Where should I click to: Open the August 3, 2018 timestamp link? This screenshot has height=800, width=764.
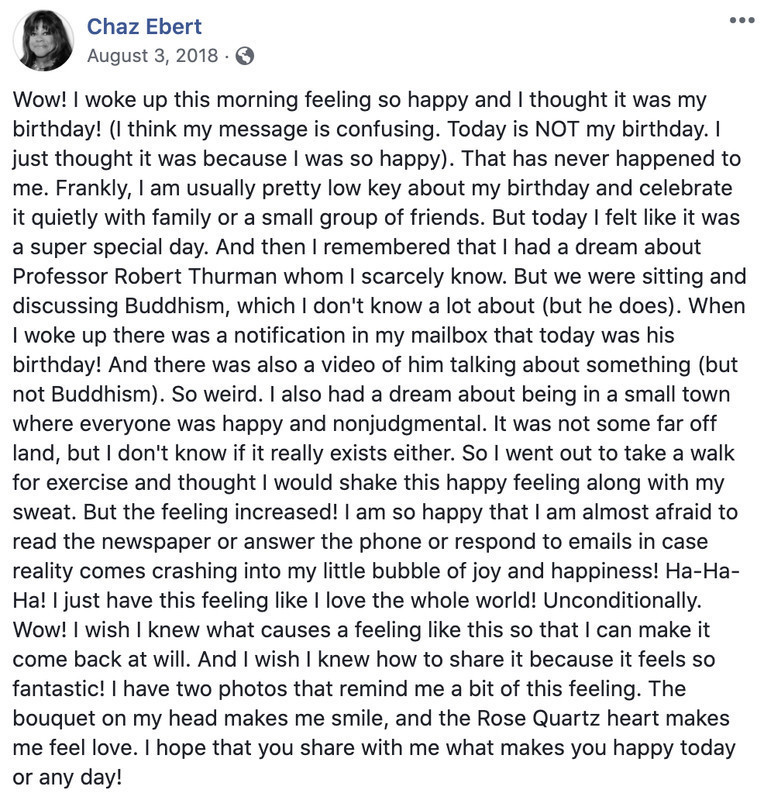153,55
